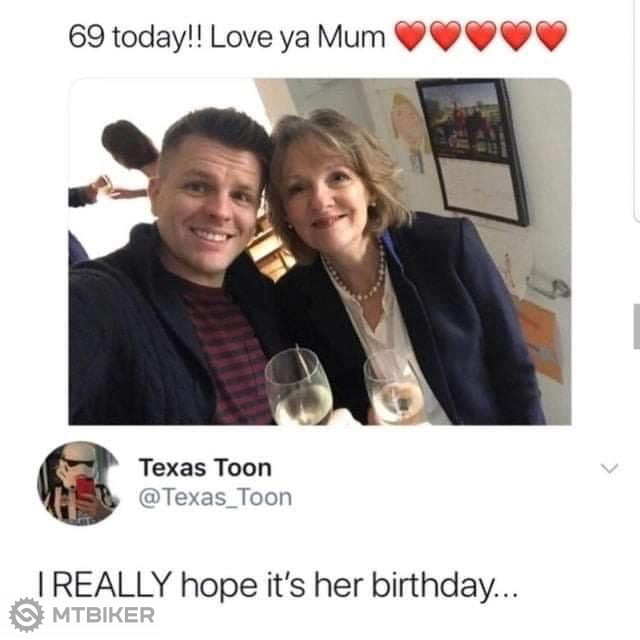Open Texas Toon's profile avatar
The image size is (640, 640).
pyautogui.click(x=77, y=483)
